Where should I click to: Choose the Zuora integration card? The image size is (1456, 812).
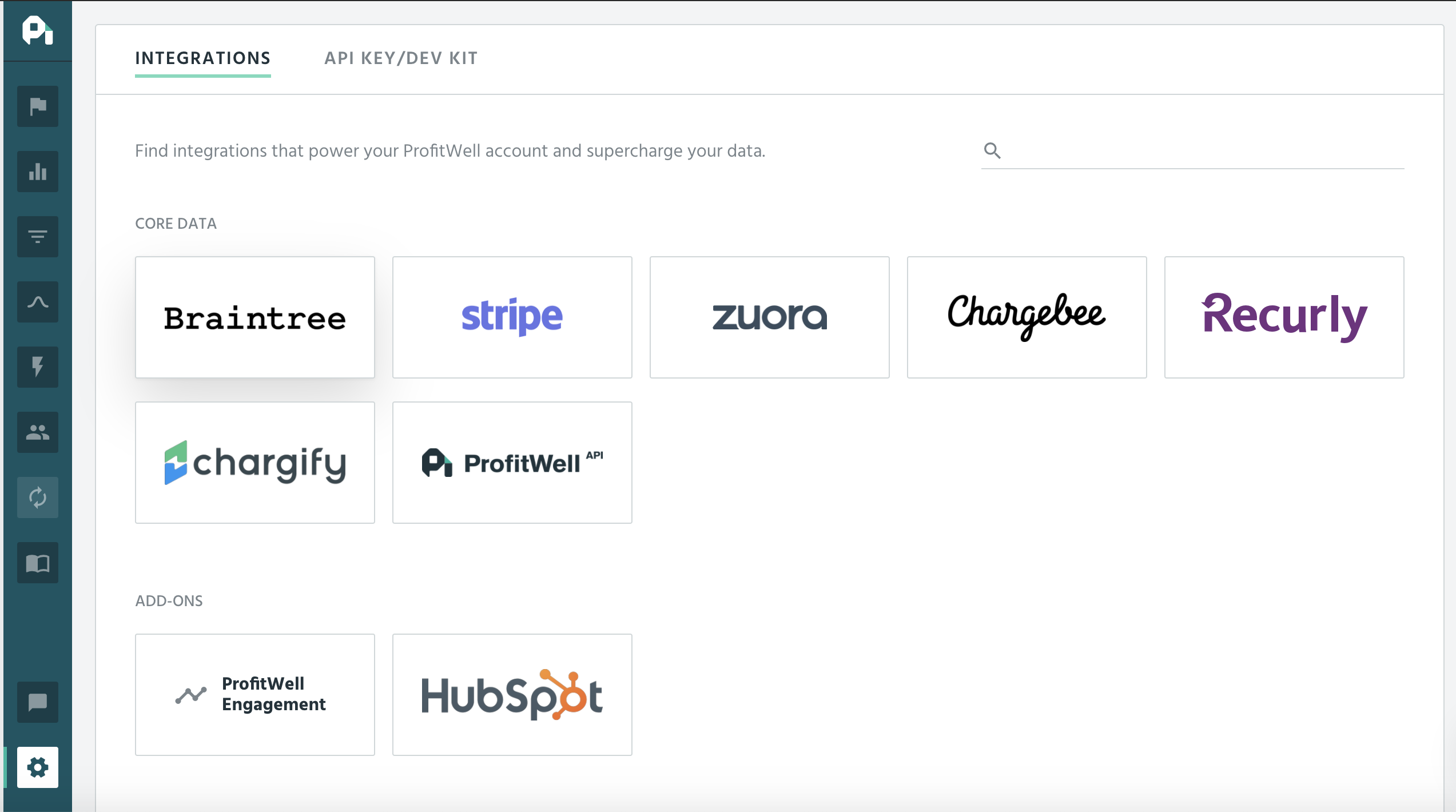click(770, 317)
